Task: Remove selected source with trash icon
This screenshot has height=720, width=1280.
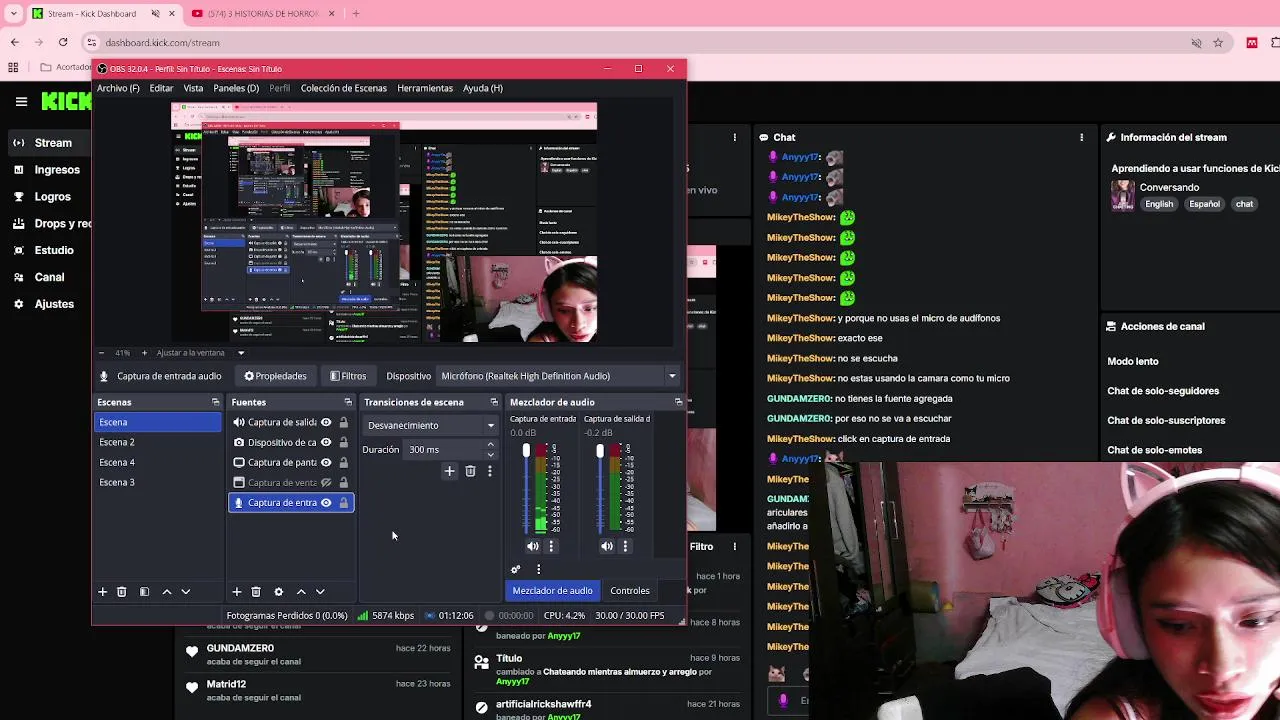Action: (256, 592)
